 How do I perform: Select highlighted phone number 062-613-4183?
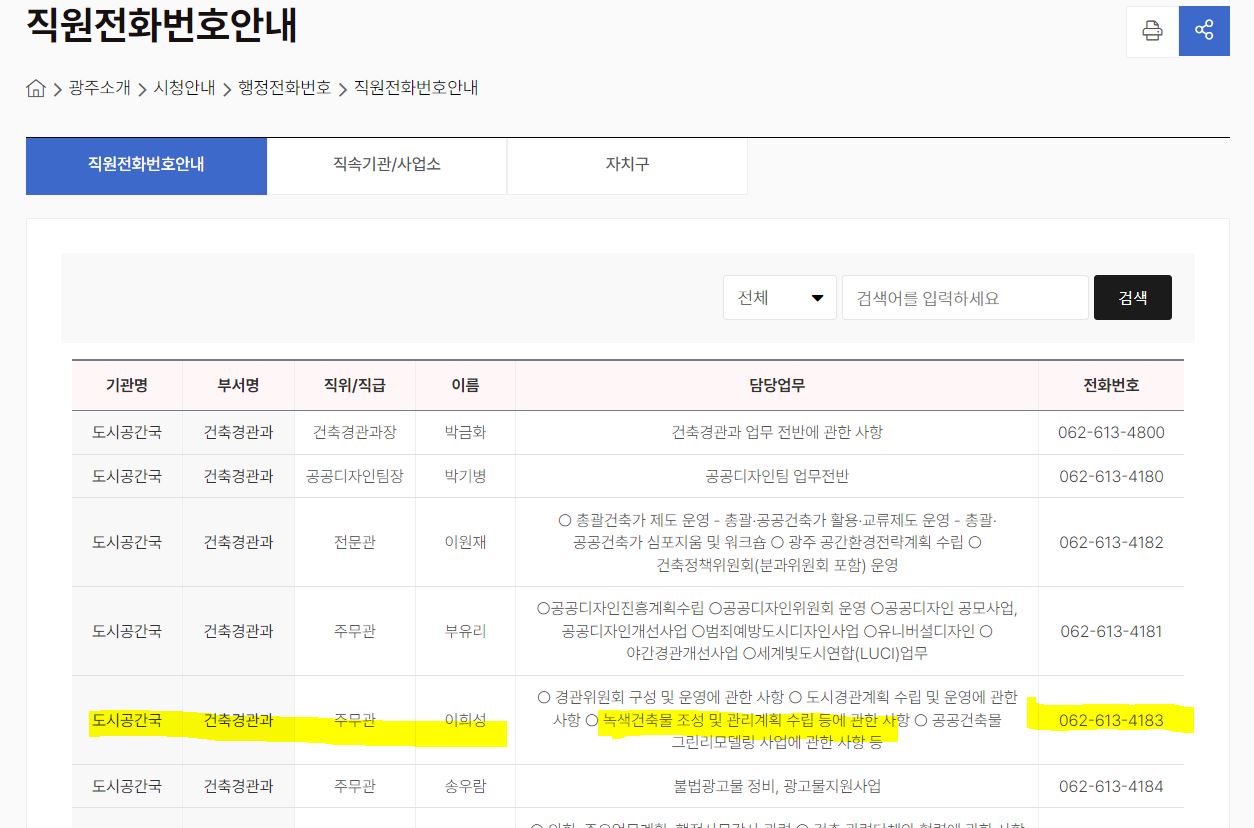(1111, 721)
